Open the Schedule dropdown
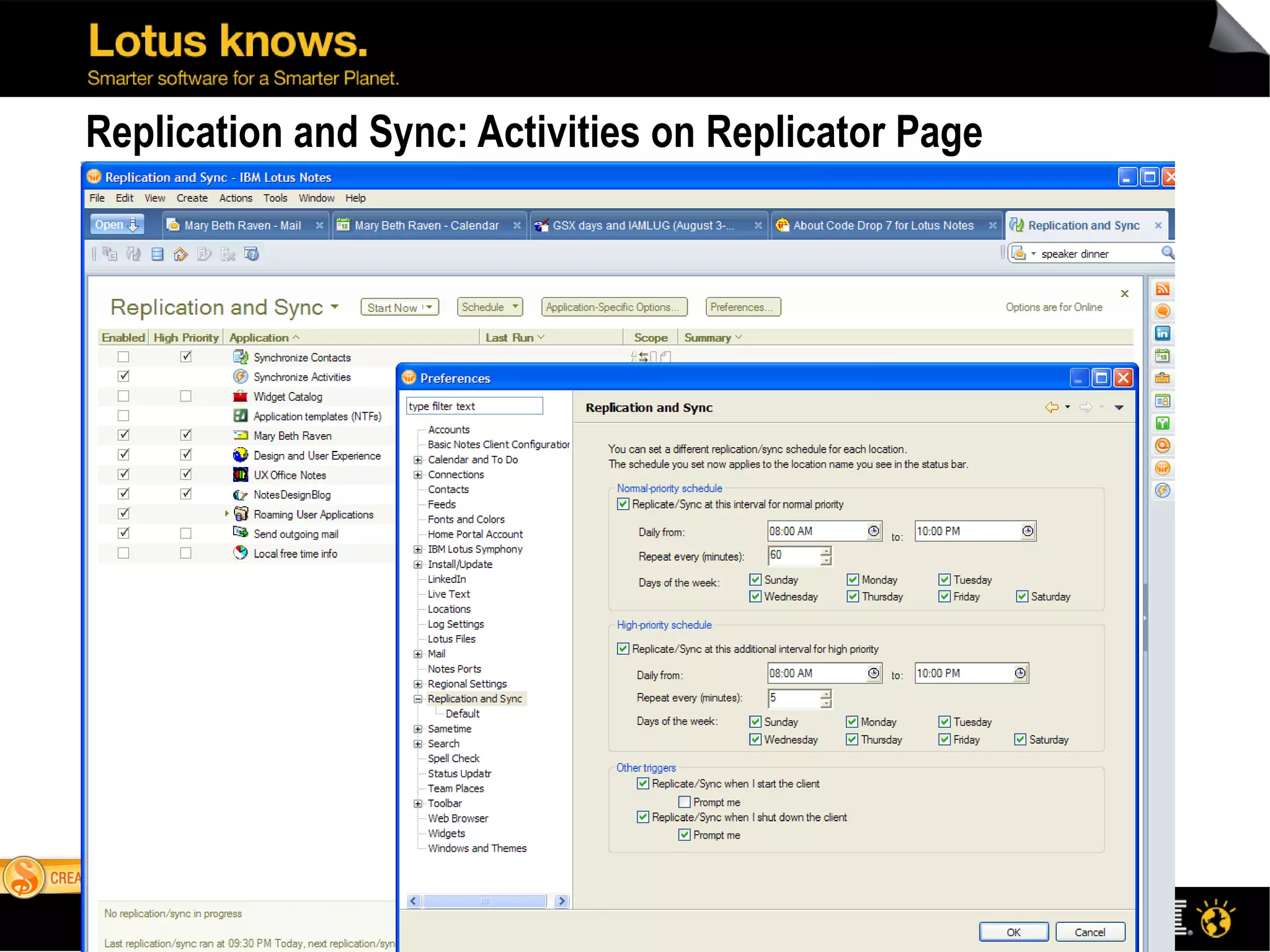 coord(490,307)
